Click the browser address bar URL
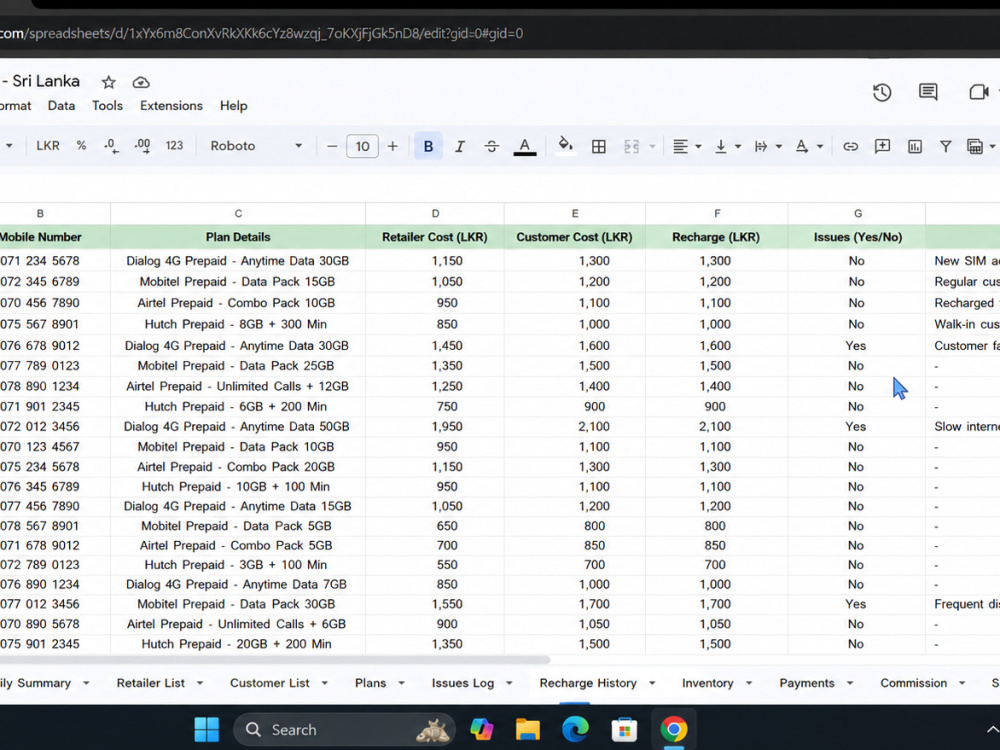 (261, 33)
